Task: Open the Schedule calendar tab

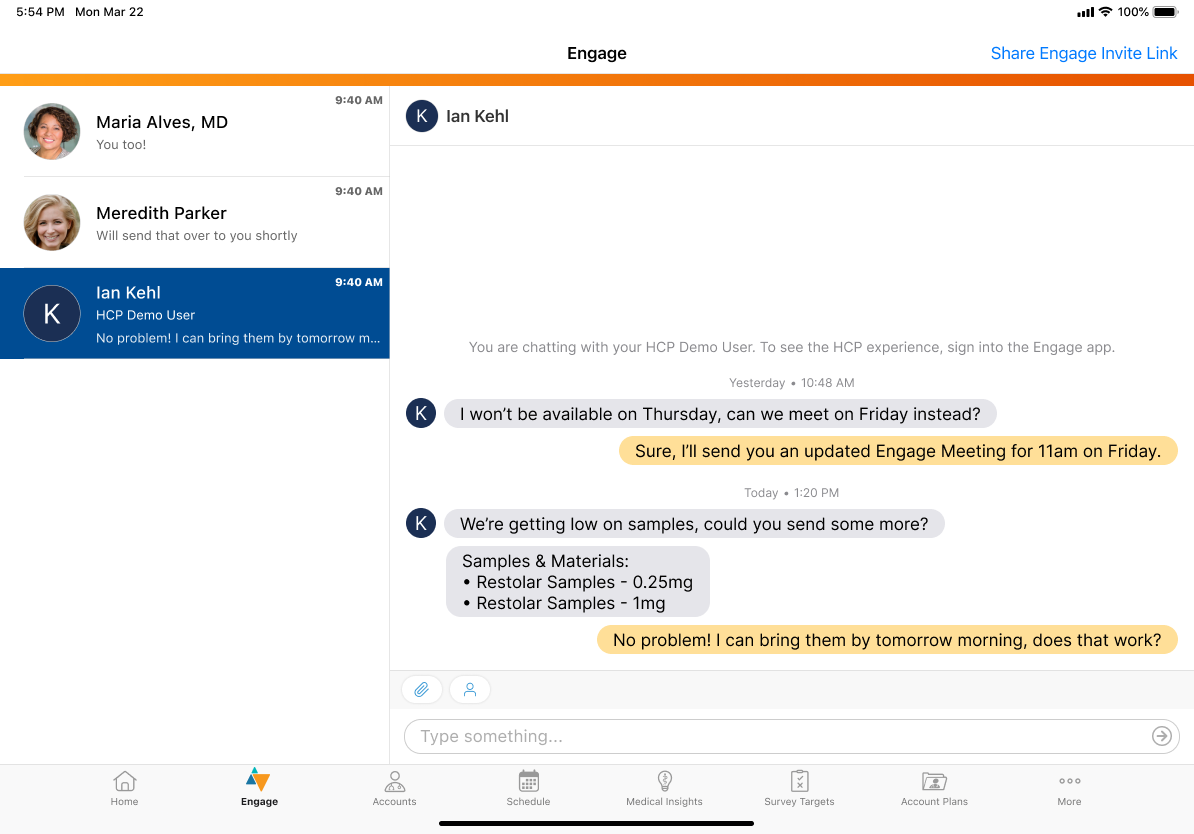Action: click(528, 788)
